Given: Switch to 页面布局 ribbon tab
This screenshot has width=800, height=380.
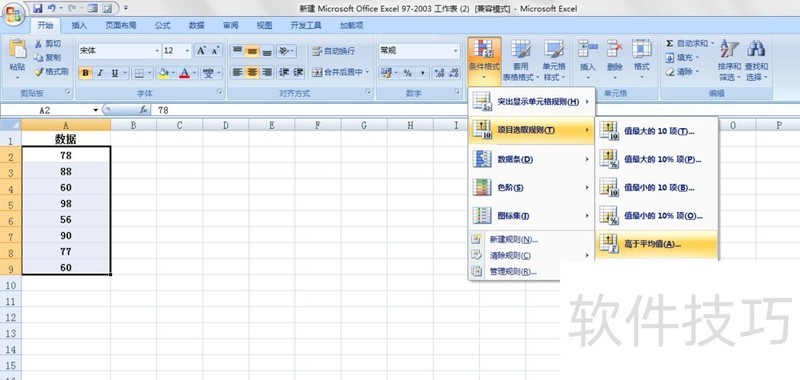Looking at the screenshot, I should 121,26.
